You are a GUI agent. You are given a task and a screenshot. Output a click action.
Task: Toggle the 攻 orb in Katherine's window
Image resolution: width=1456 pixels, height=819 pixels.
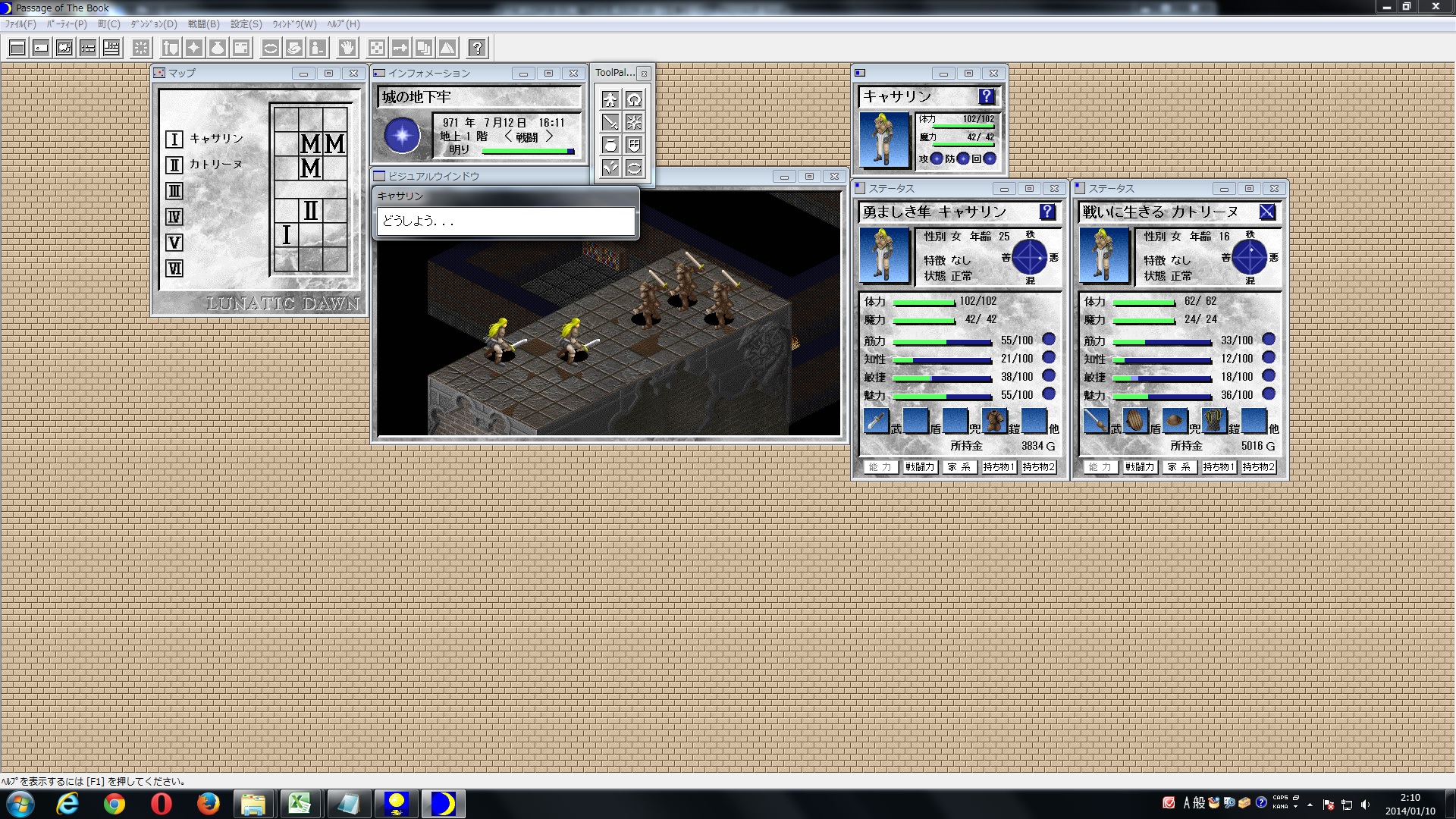coord(937,158)
